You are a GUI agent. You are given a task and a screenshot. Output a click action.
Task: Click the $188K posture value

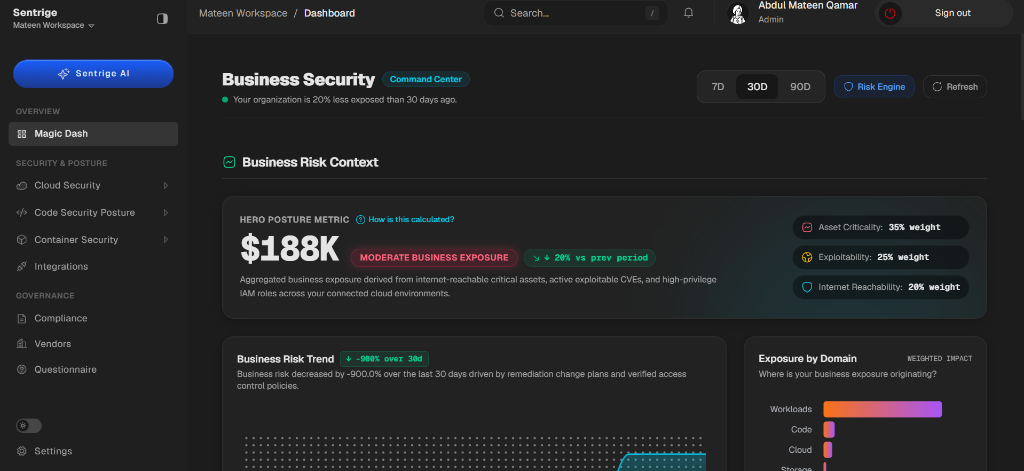click(290, 249)
